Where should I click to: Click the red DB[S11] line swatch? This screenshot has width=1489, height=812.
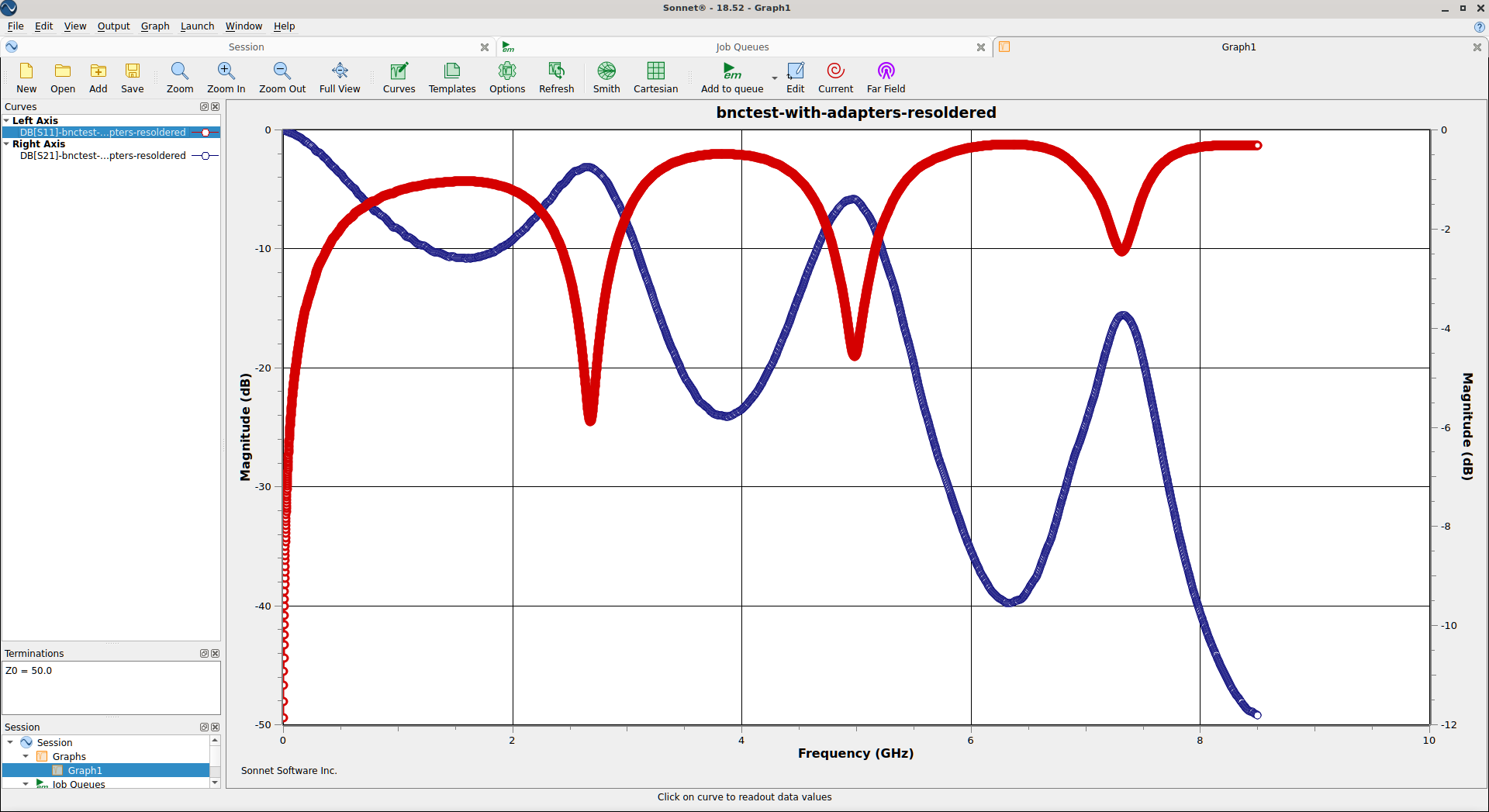205,133
